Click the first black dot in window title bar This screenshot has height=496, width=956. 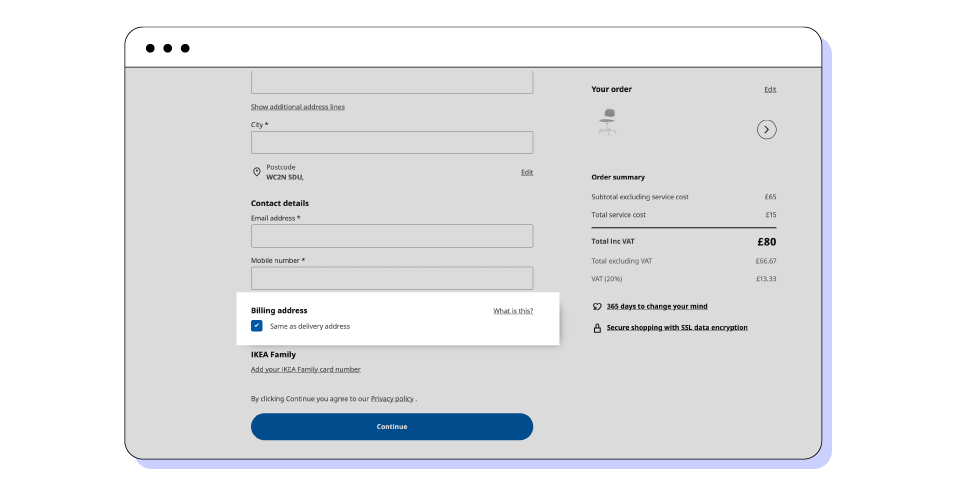[x=150, y=48]
